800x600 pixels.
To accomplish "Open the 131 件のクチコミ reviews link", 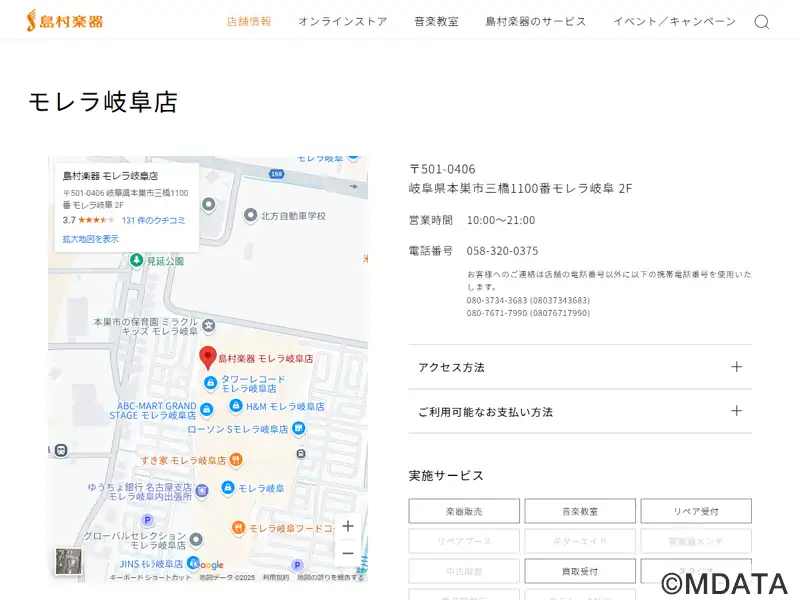I will point(154,220).
